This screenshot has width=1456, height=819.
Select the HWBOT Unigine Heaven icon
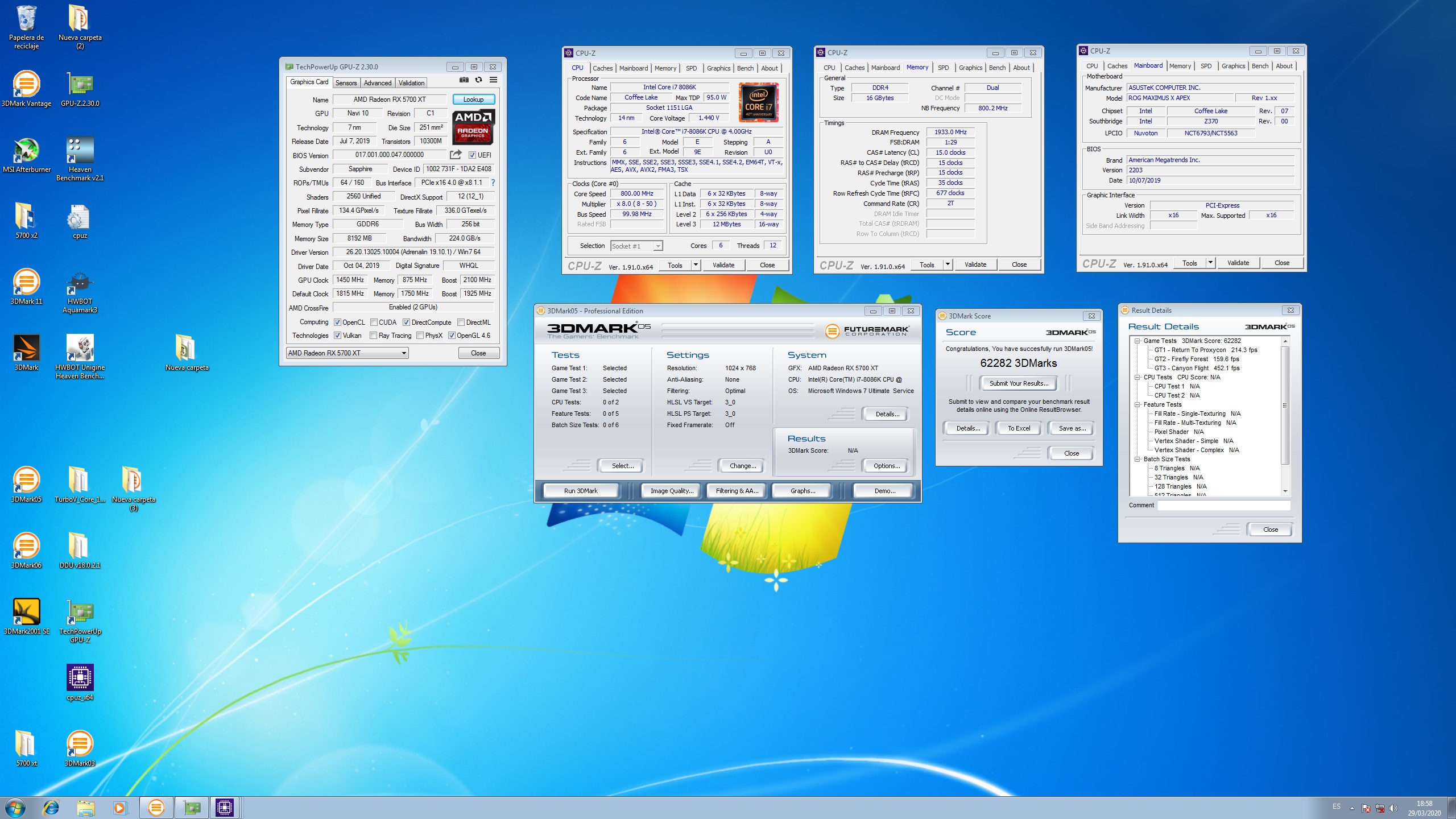point(80,357)
